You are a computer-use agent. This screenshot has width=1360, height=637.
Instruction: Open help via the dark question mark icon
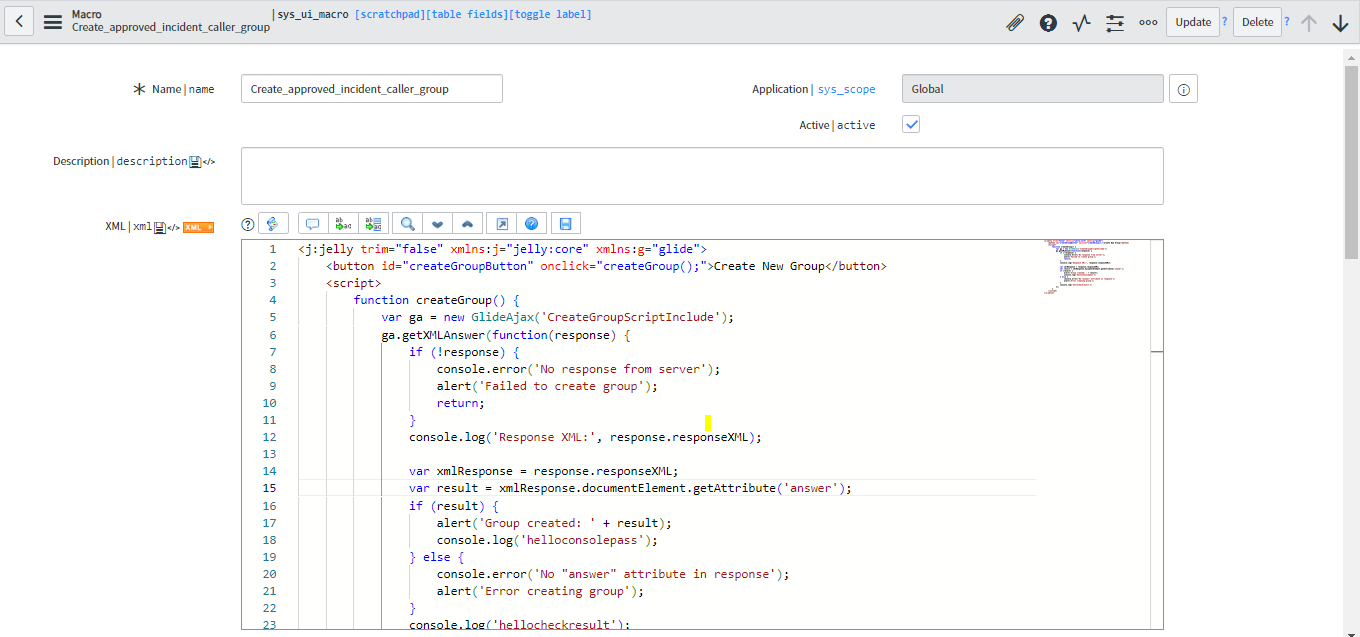1048,21
